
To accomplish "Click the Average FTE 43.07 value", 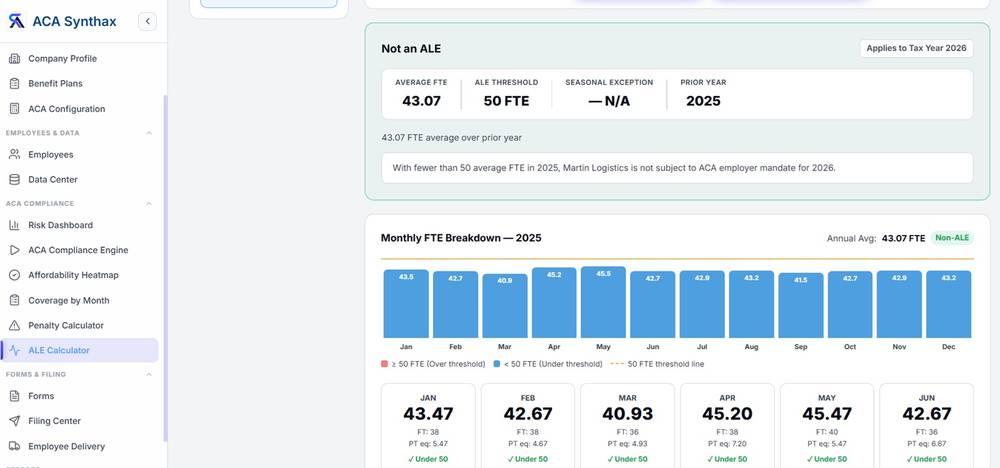I will (421, 101).
